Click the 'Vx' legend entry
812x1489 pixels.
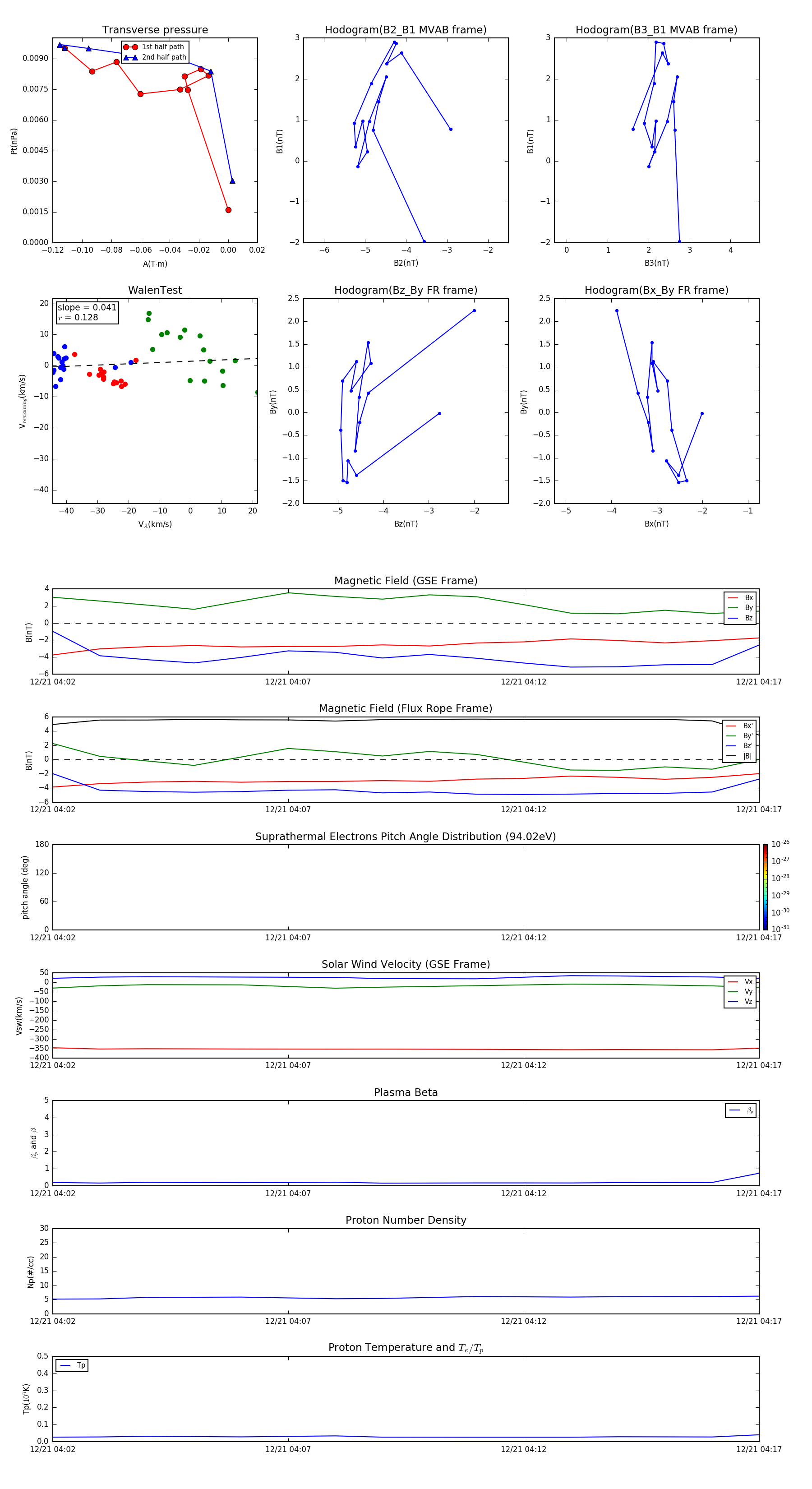740,981
